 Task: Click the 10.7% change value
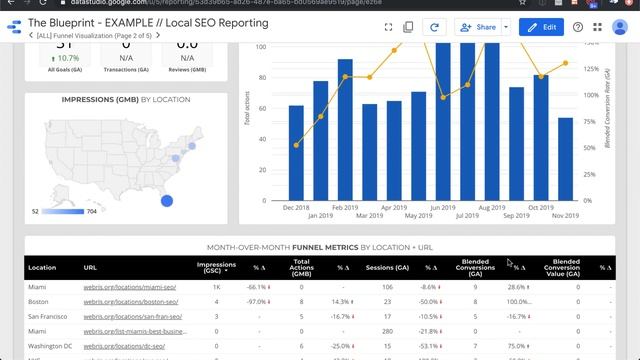click(x=65, y=58)
